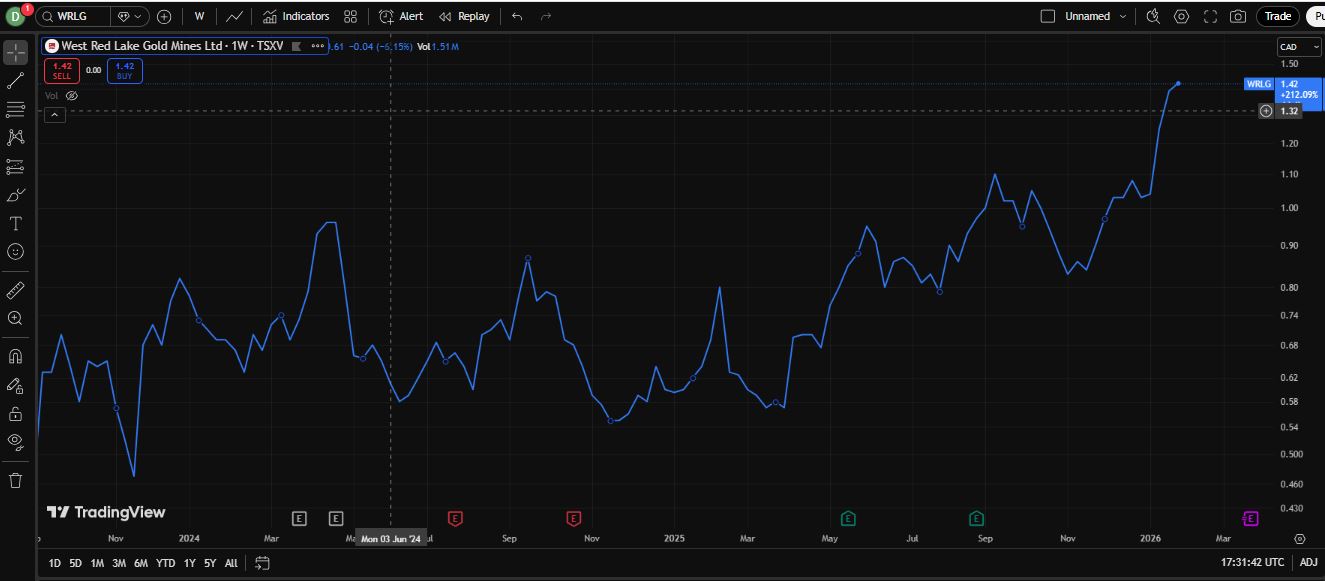
Task: Select the All time range
Action: [x=231, y=563]
